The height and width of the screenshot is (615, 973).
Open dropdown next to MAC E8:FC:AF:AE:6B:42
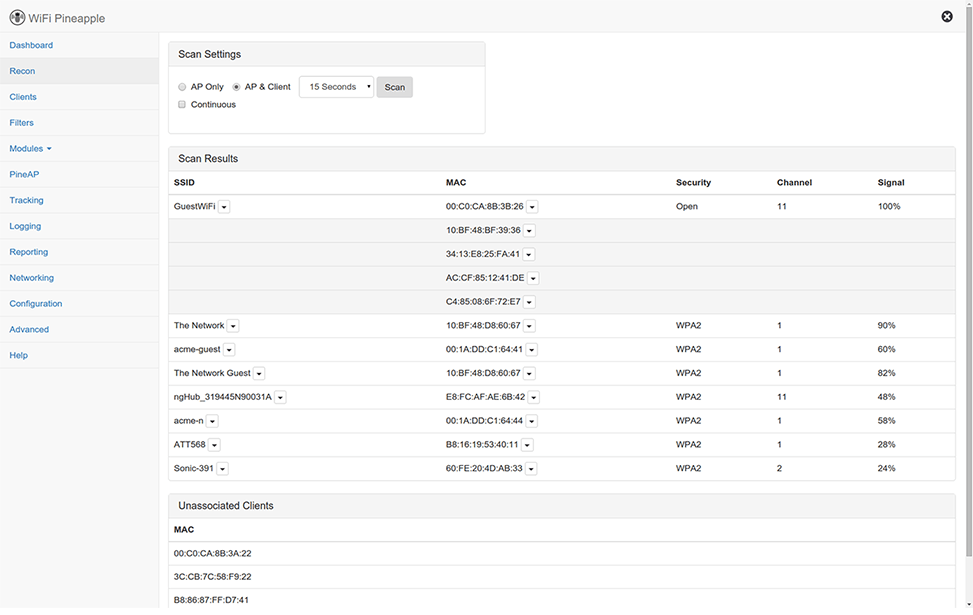coord(534,397)
